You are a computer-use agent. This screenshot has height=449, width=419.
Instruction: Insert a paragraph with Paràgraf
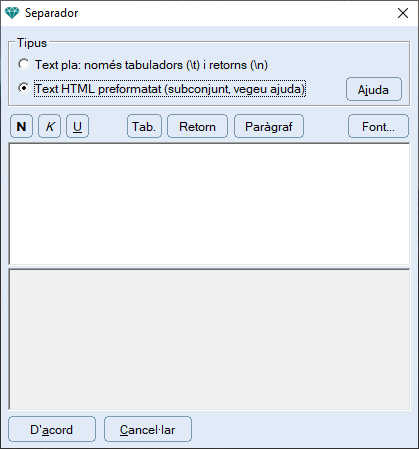pos(269,126)
